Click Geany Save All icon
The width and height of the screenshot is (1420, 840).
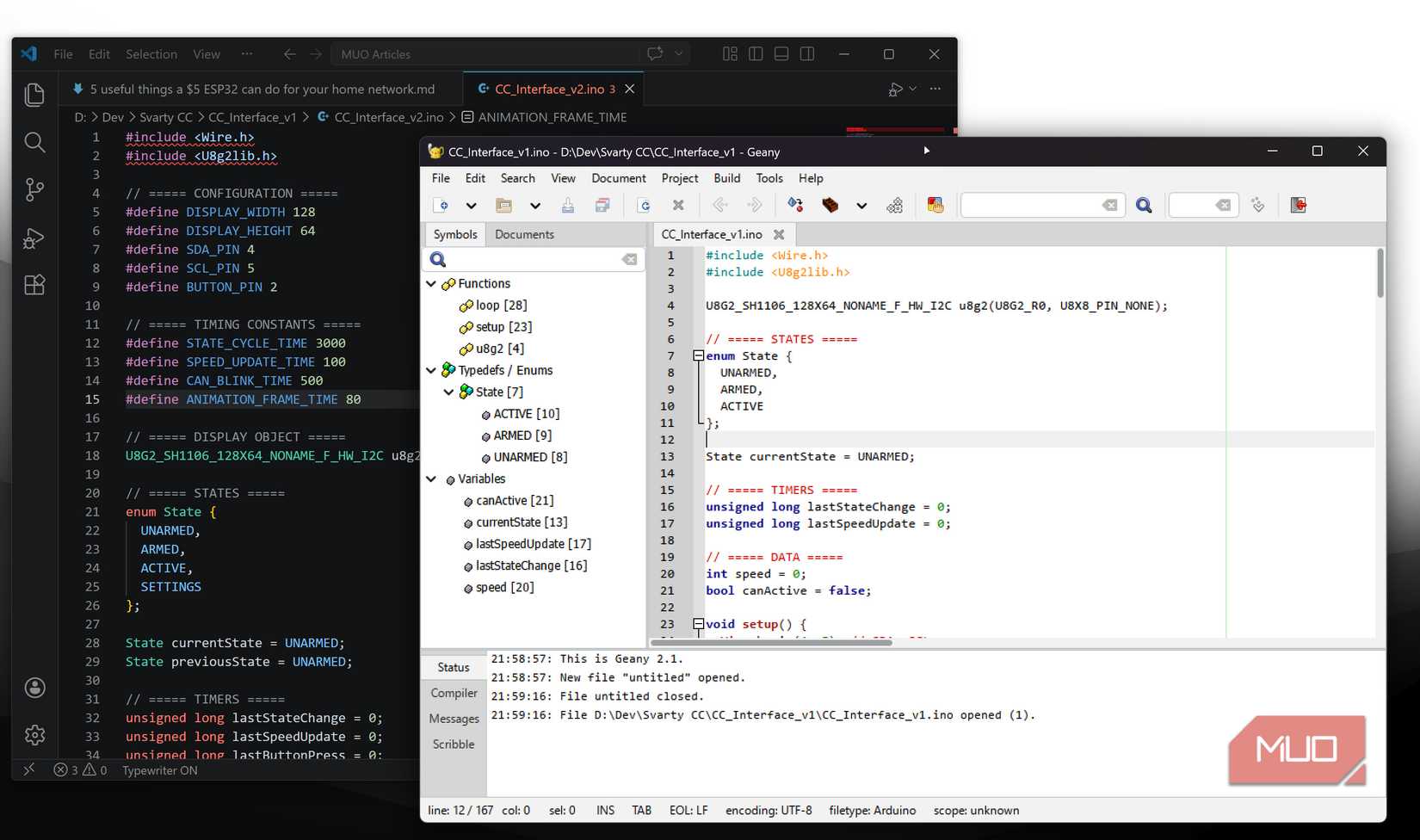pyautogui.click(x=602, y=205)
